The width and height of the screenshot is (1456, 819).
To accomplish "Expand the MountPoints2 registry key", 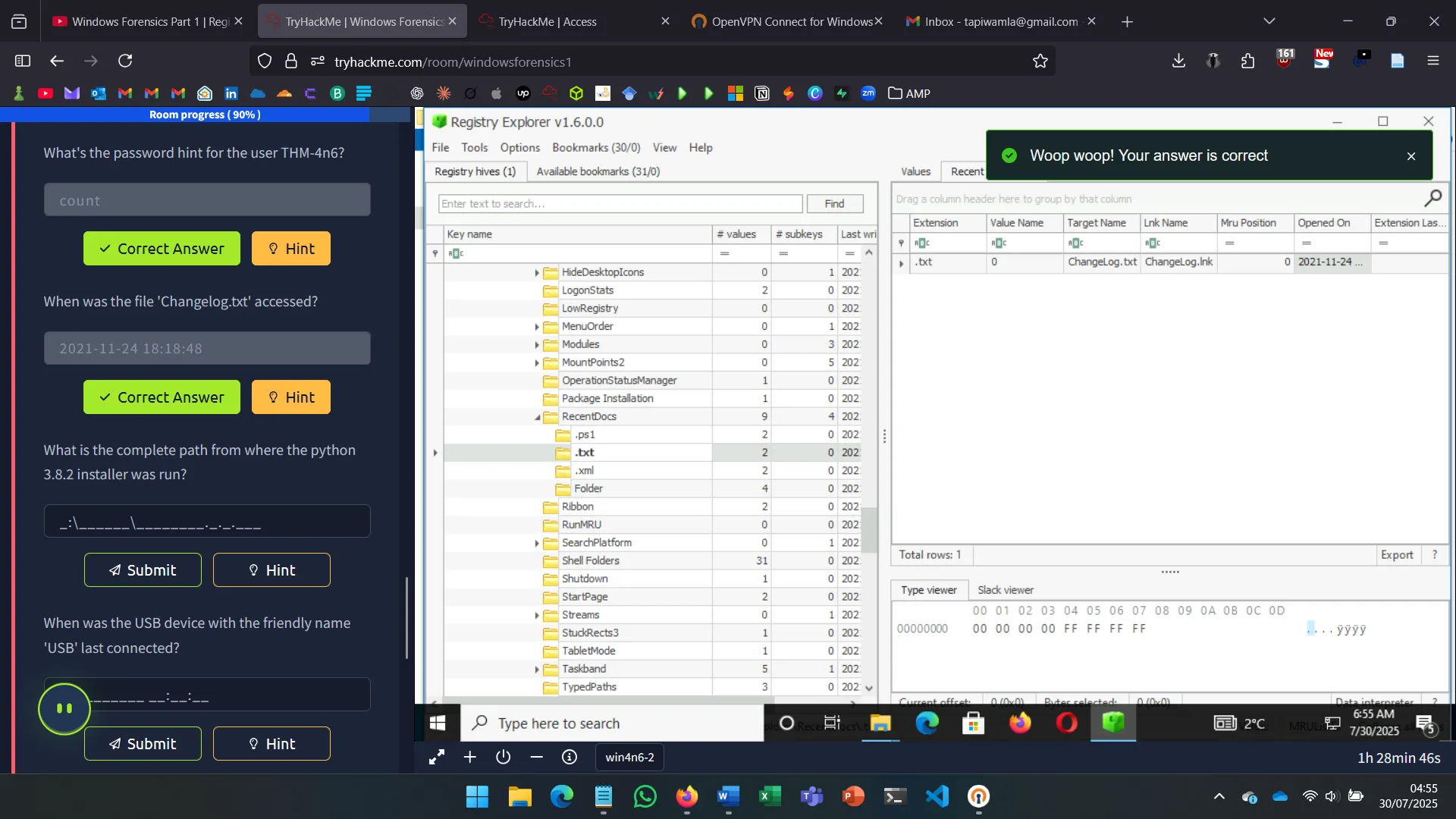I will coord(537,363).
